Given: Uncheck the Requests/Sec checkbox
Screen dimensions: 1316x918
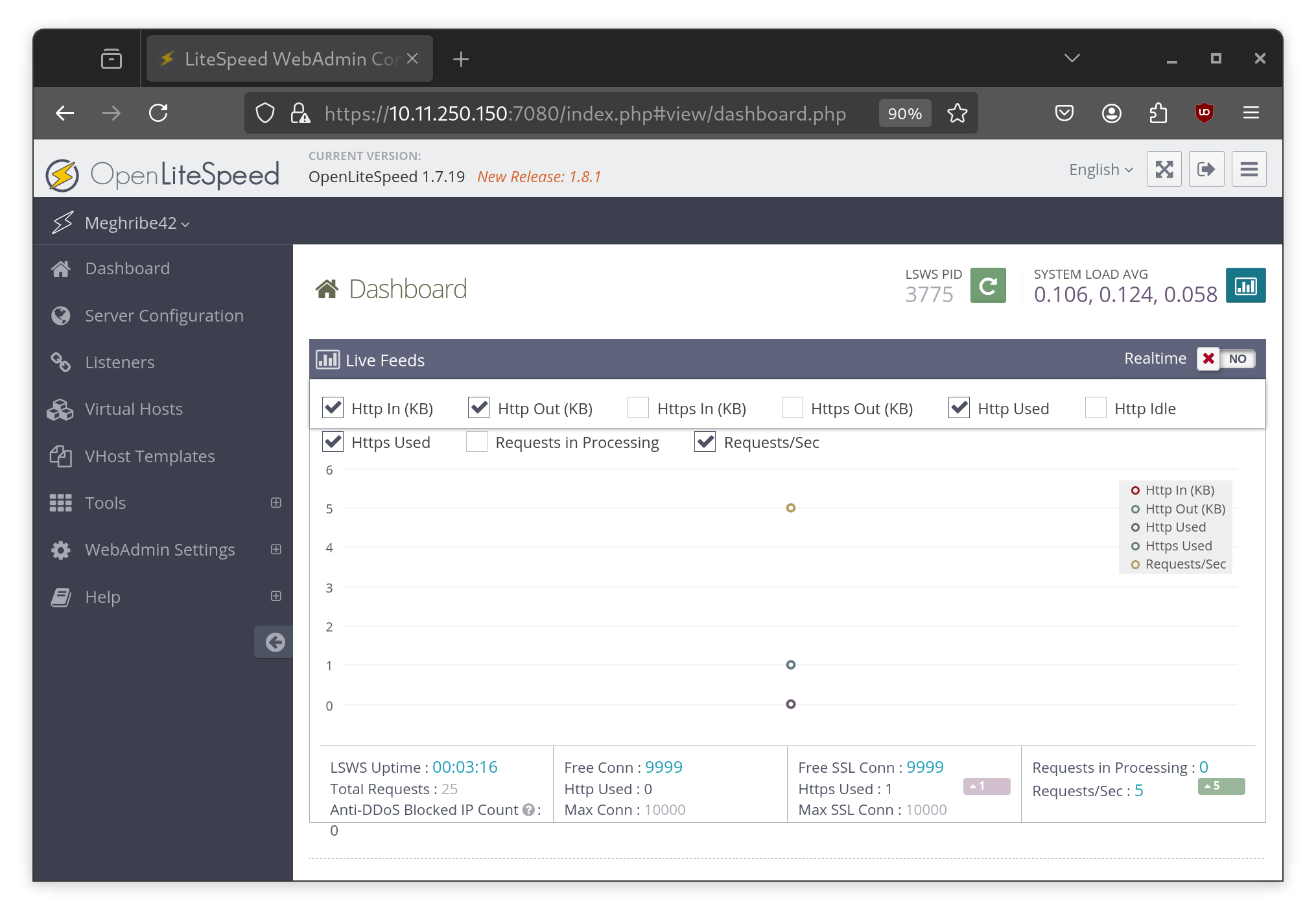Looking at the screenshot, I should [x=705, y=441].
